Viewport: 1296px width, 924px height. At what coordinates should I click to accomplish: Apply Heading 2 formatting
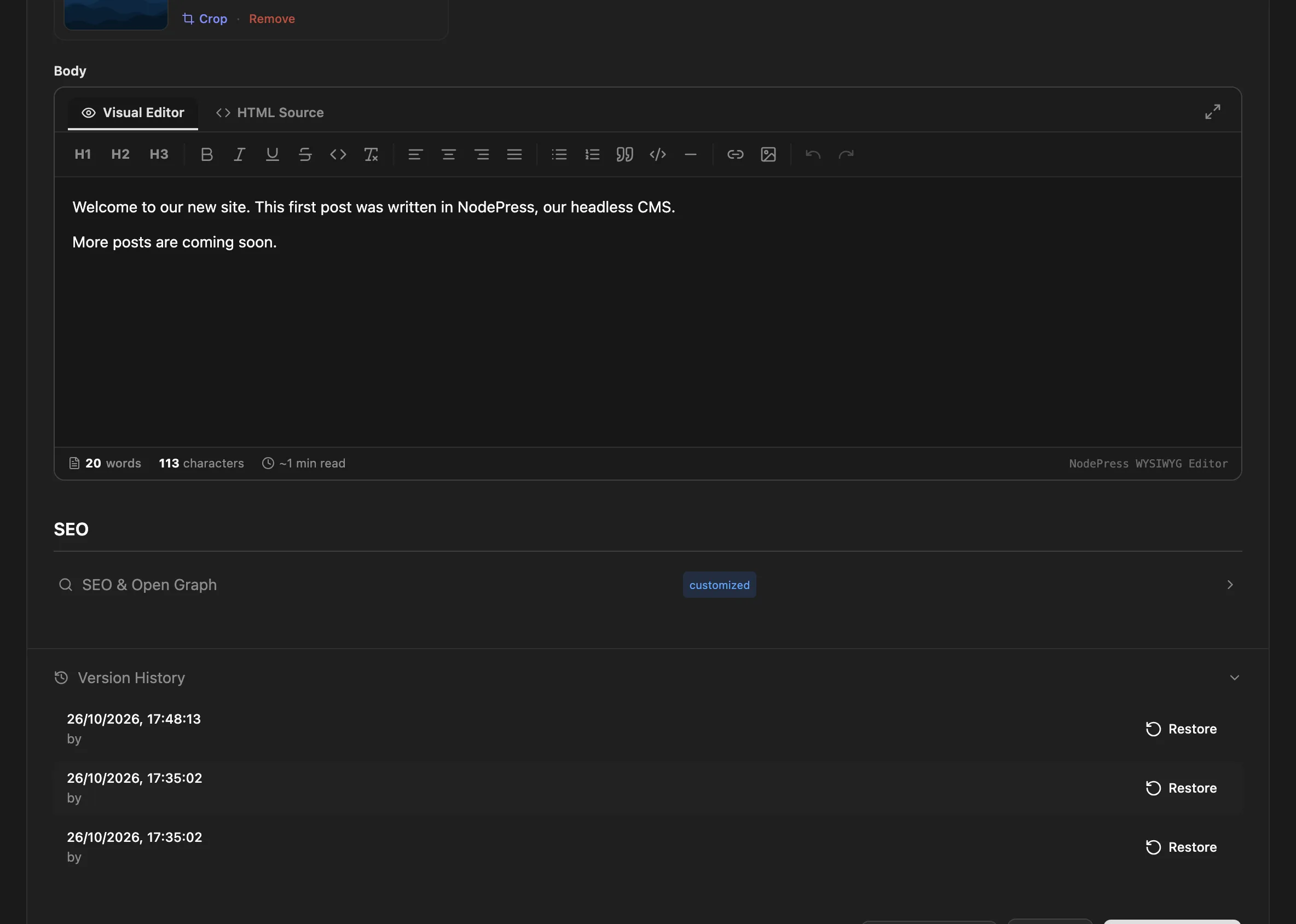tap(120, 154)
